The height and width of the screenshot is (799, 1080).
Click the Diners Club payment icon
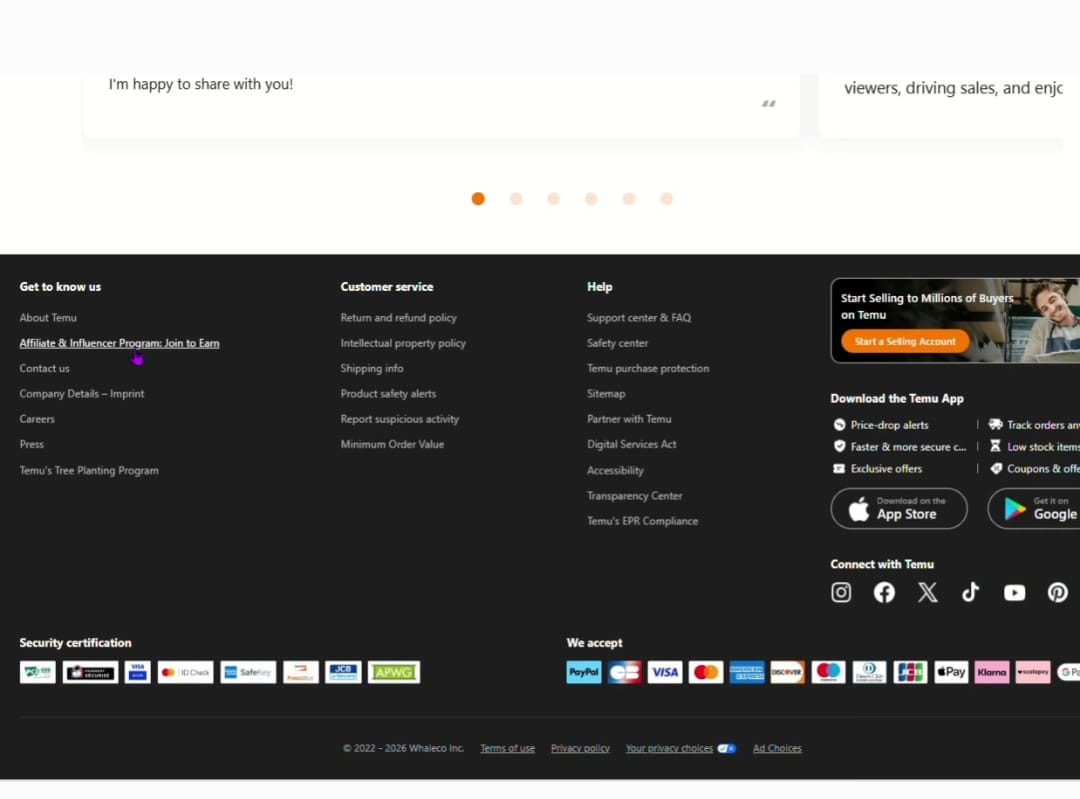click(869, 672)
